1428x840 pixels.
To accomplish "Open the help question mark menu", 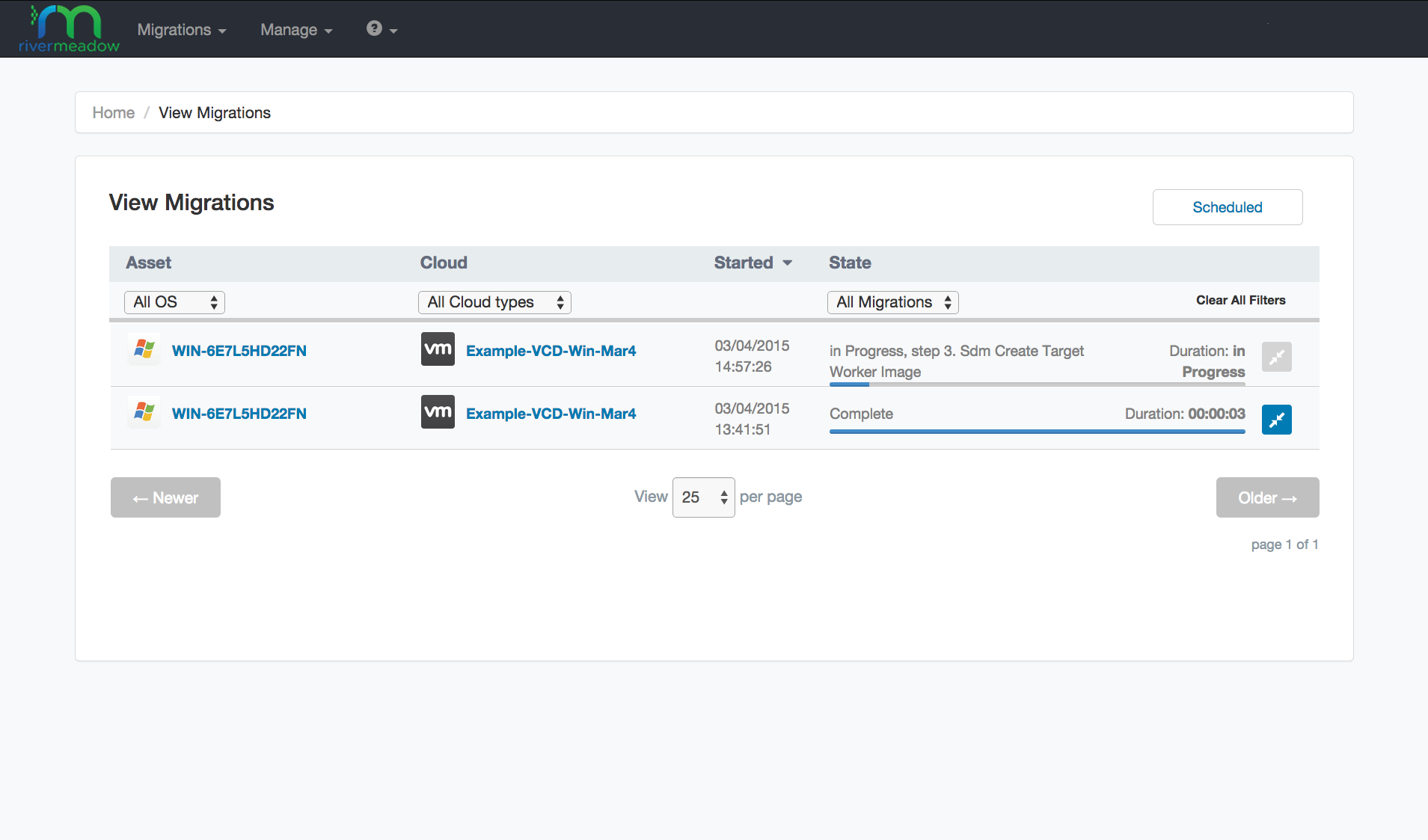I will point(381,29).
